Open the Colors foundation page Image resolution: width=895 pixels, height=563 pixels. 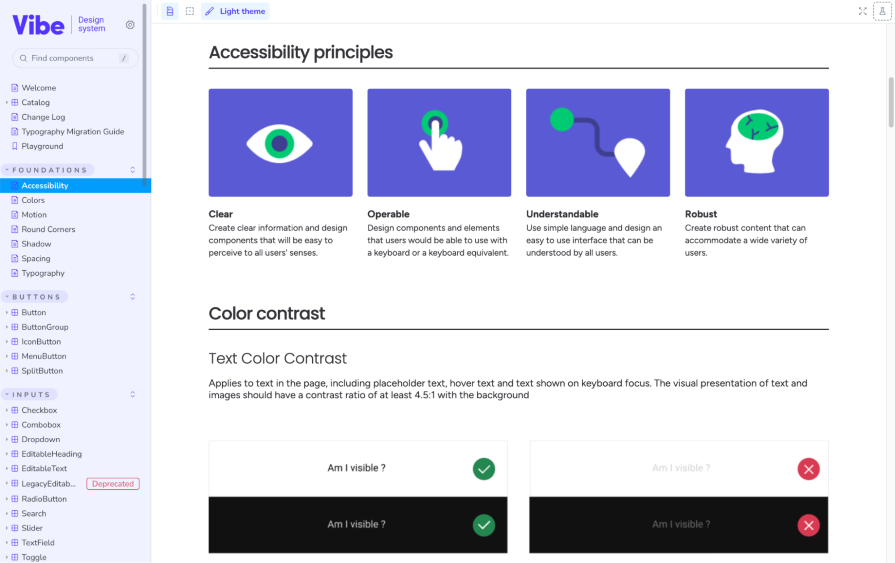point(33,200)
